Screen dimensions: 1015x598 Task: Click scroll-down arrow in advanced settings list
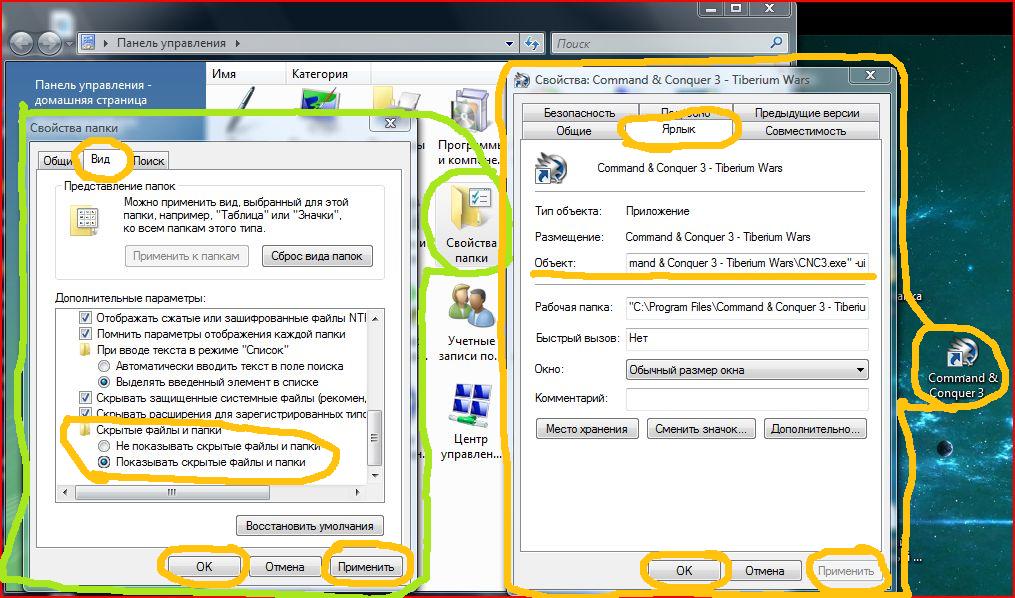pyautogui.click(x=375, y=476)
